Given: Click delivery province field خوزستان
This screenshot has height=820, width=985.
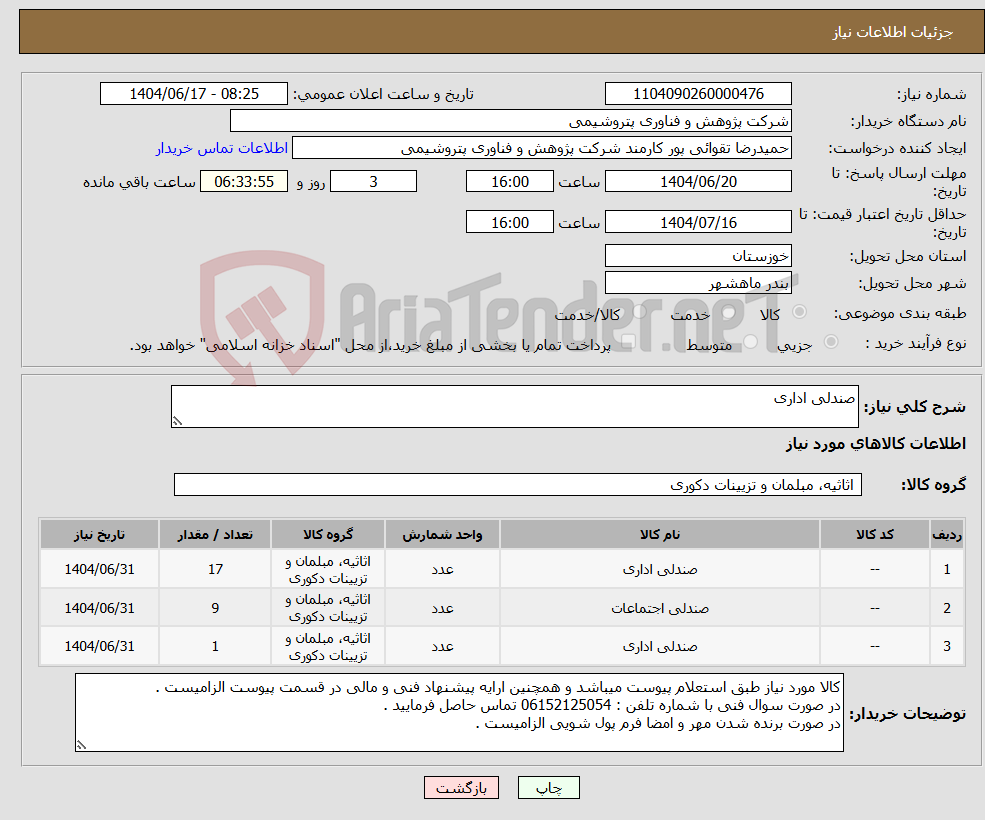Looking at the screenshot, I should [x=698, y=256].
